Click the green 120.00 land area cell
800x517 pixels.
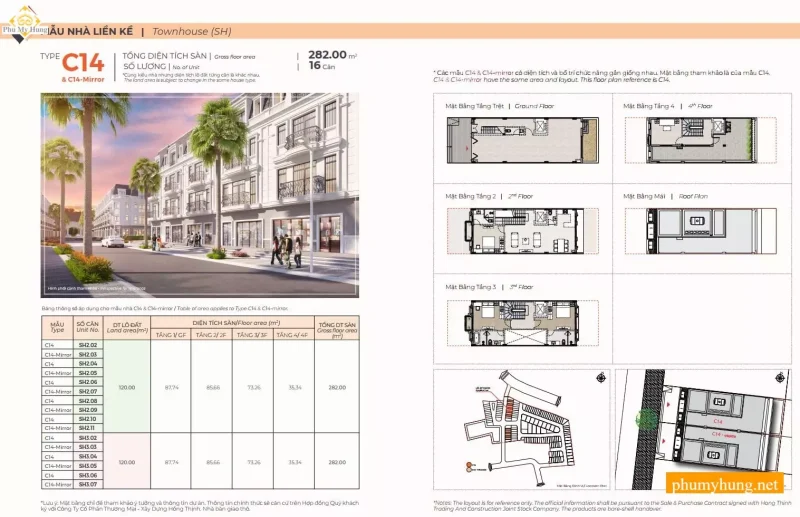click(x=127, y=387)
